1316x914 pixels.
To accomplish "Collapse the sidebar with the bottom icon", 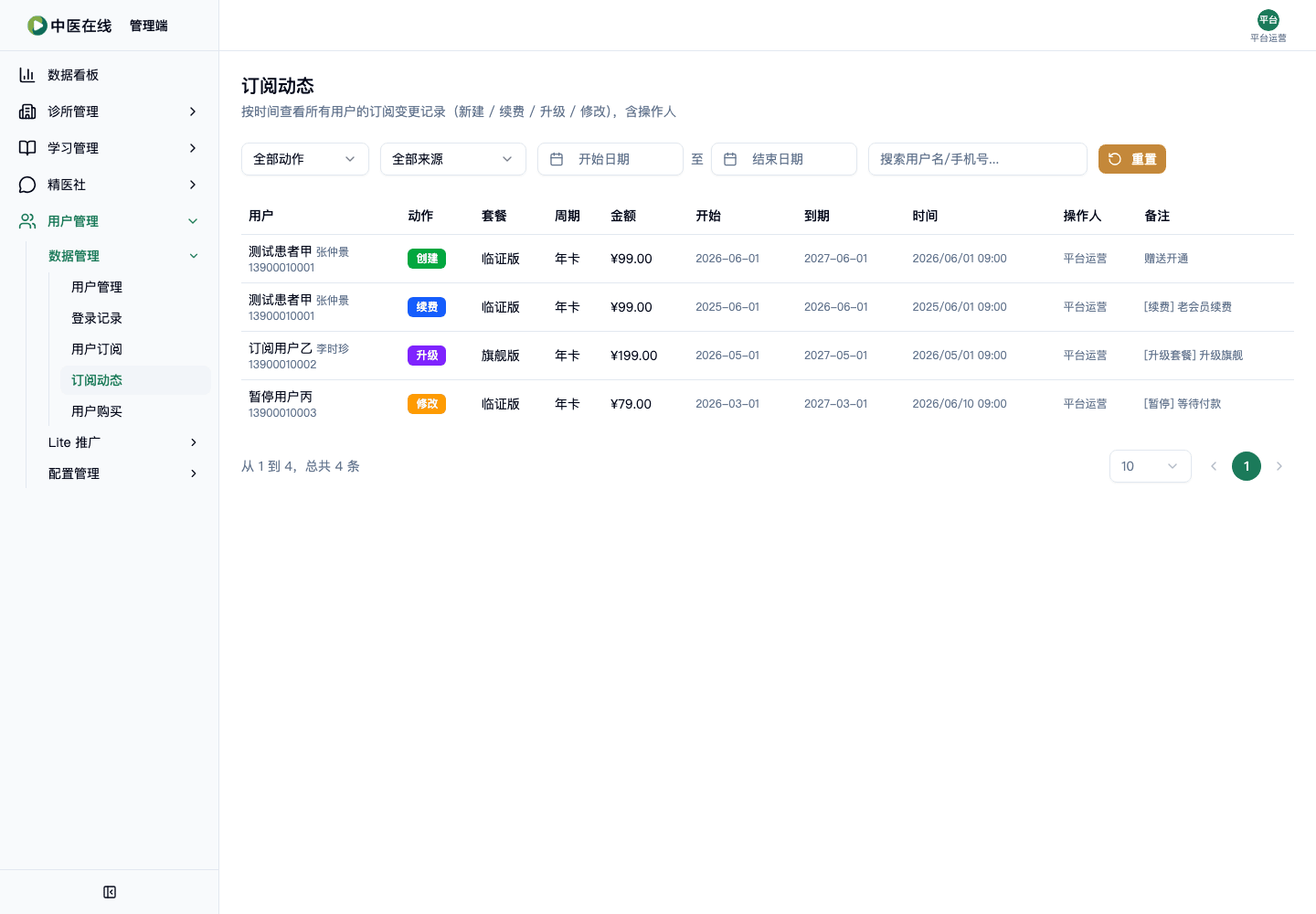I will coord(110,892).
